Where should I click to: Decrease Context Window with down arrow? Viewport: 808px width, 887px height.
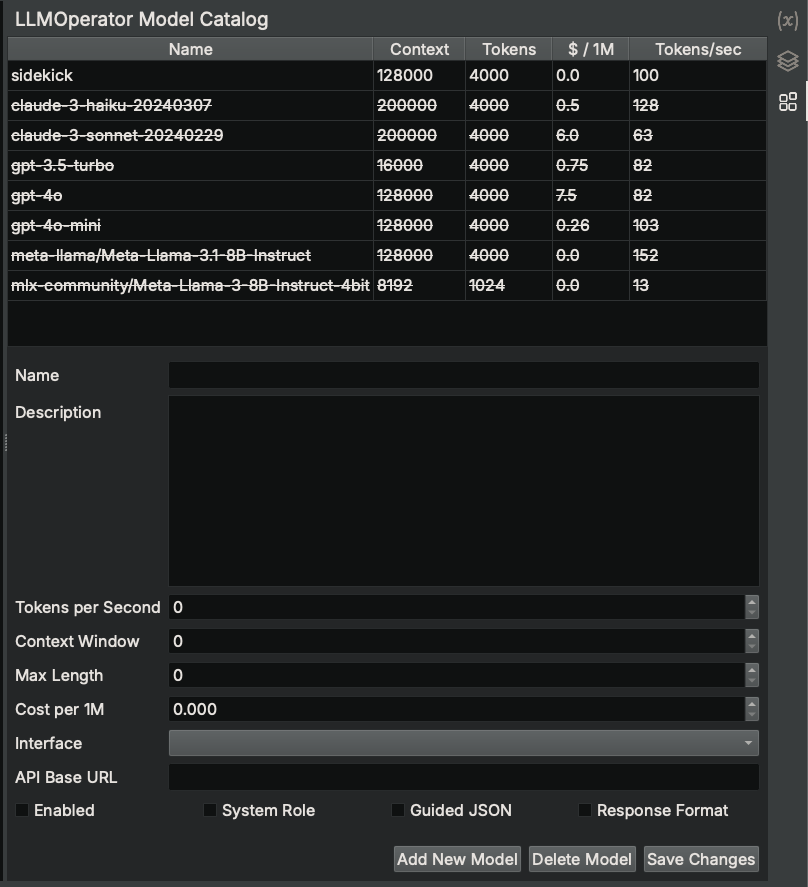point(752,647)
